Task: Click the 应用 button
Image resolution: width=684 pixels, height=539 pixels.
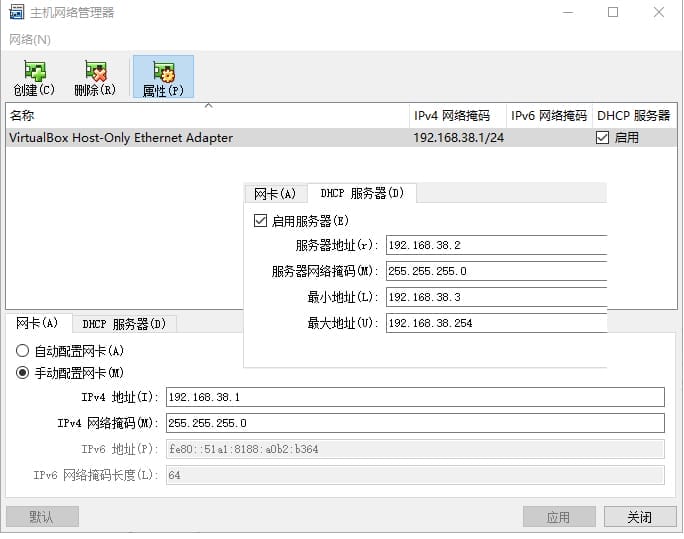Action: [x=558, y=517]
